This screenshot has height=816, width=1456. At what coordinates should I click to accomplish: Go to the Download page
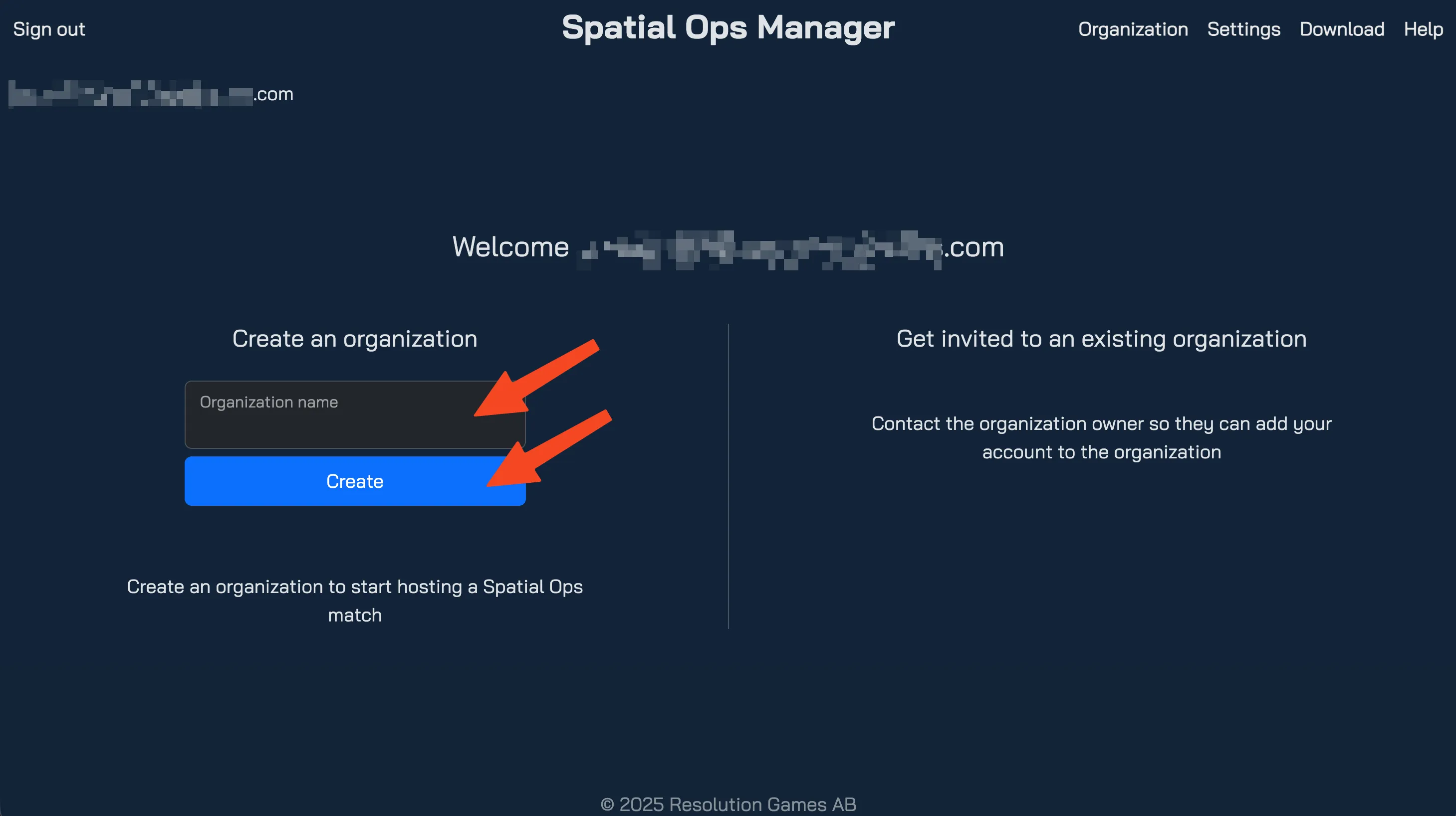(1342, 29)
